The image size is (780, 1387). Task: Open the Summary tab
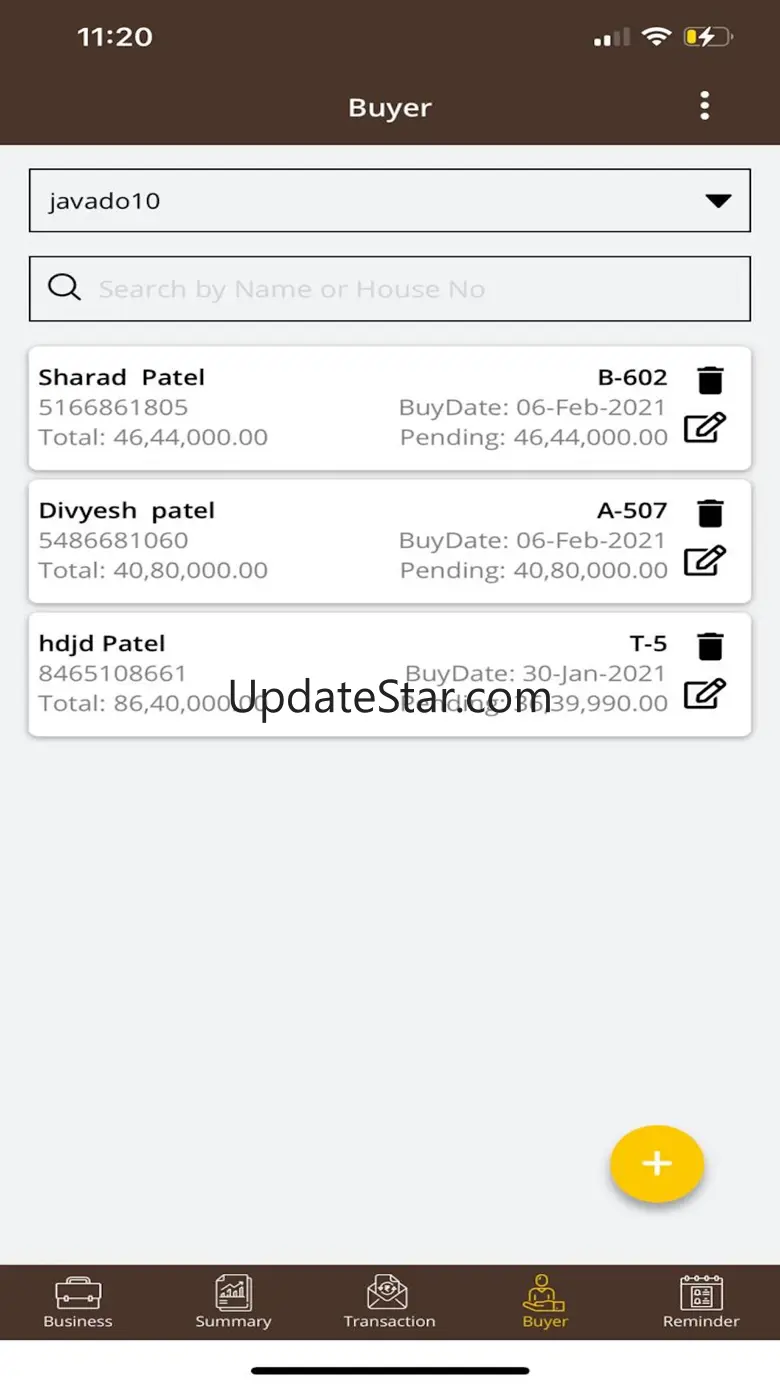tap(233, 1302)
